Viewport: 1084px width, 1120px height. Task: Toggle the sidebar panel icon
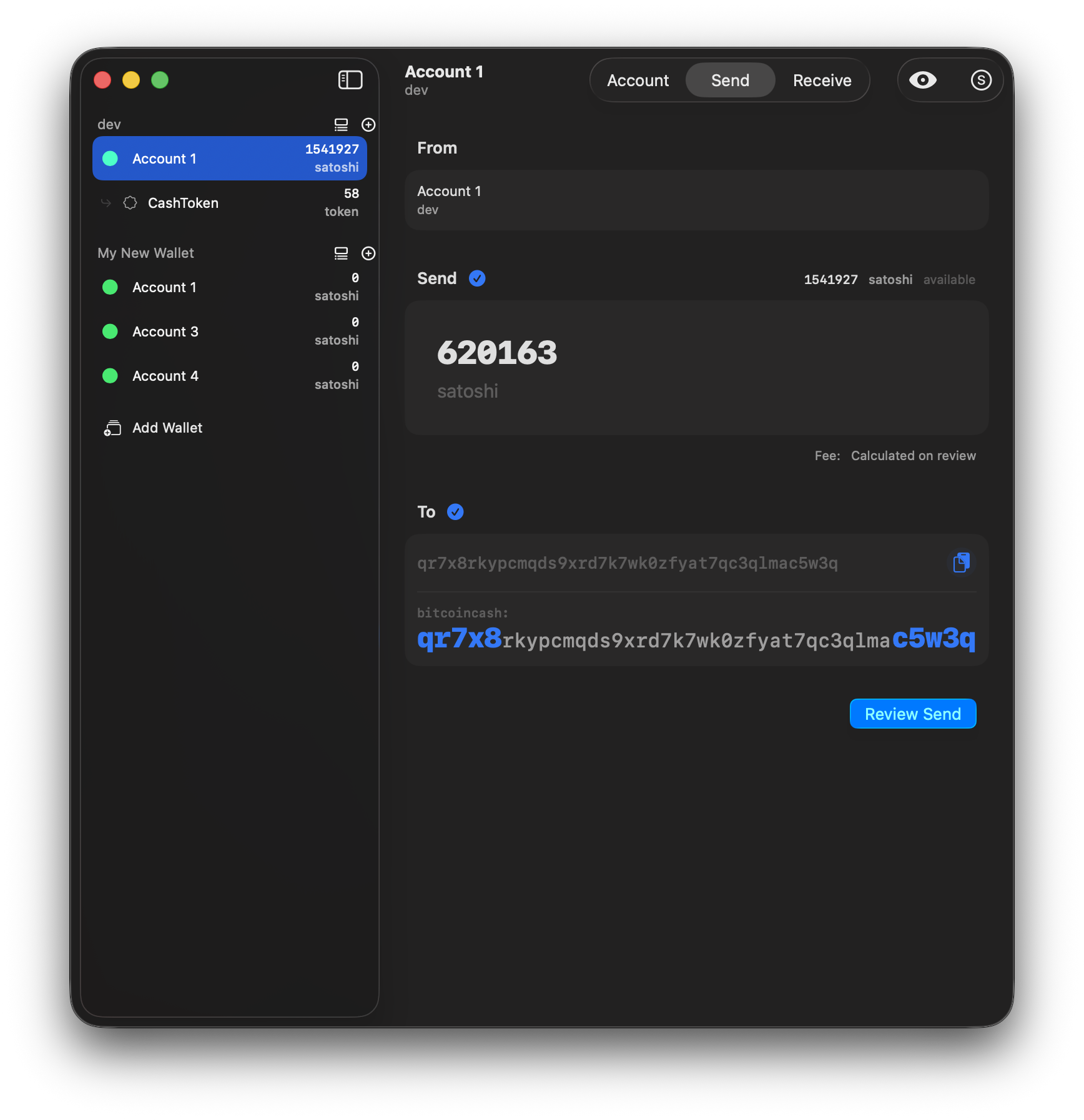pos(350,80)
